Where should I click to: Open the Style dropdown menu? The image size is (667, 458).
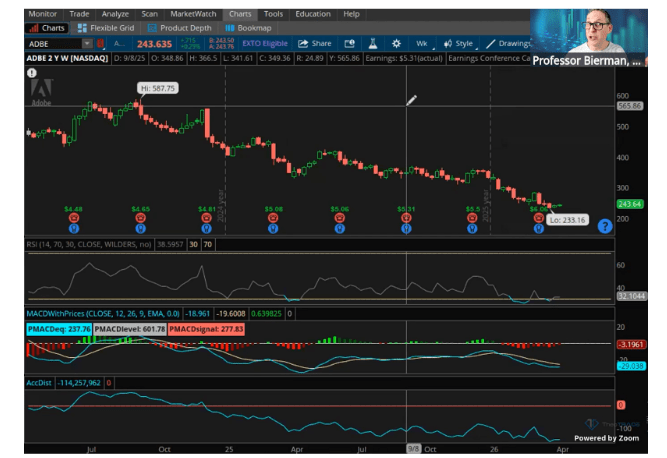click(459, 43)
